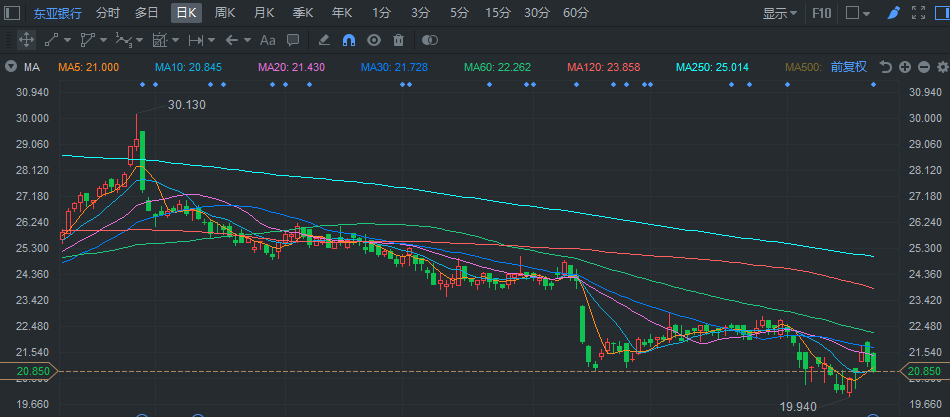Open the window layout square dropdown

pos(858,13)
